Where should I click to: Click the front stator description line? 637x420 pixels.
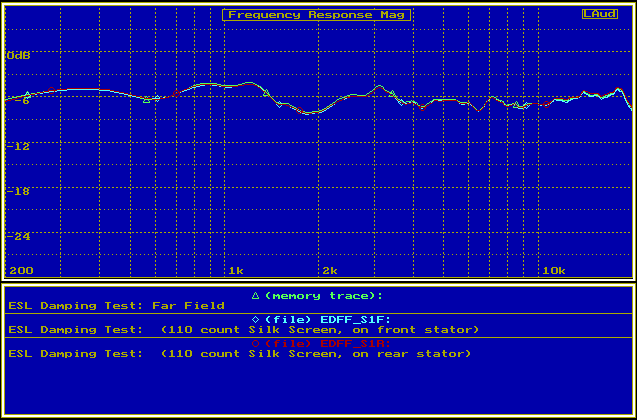tap(244, 329)
